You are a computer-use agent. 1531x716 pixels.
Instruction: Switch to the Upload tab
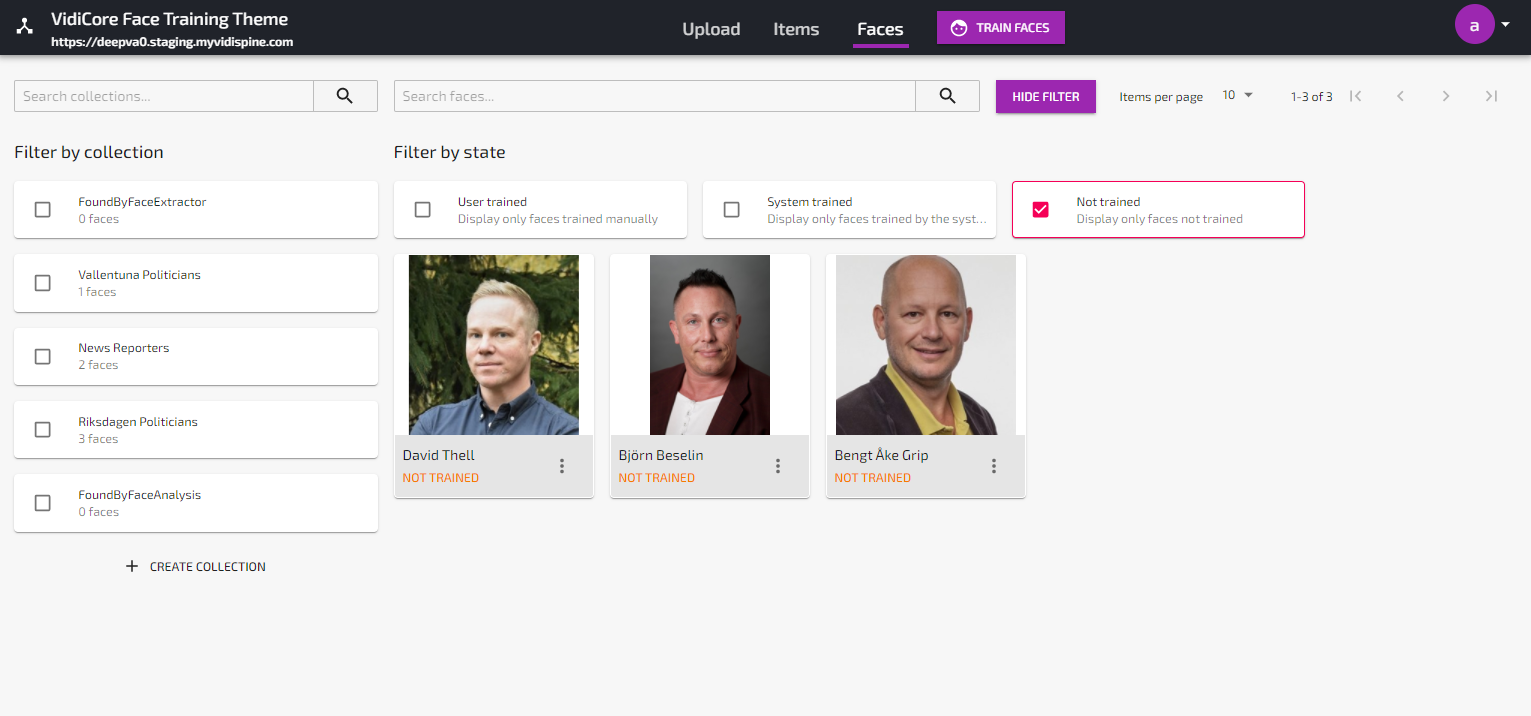711,29
